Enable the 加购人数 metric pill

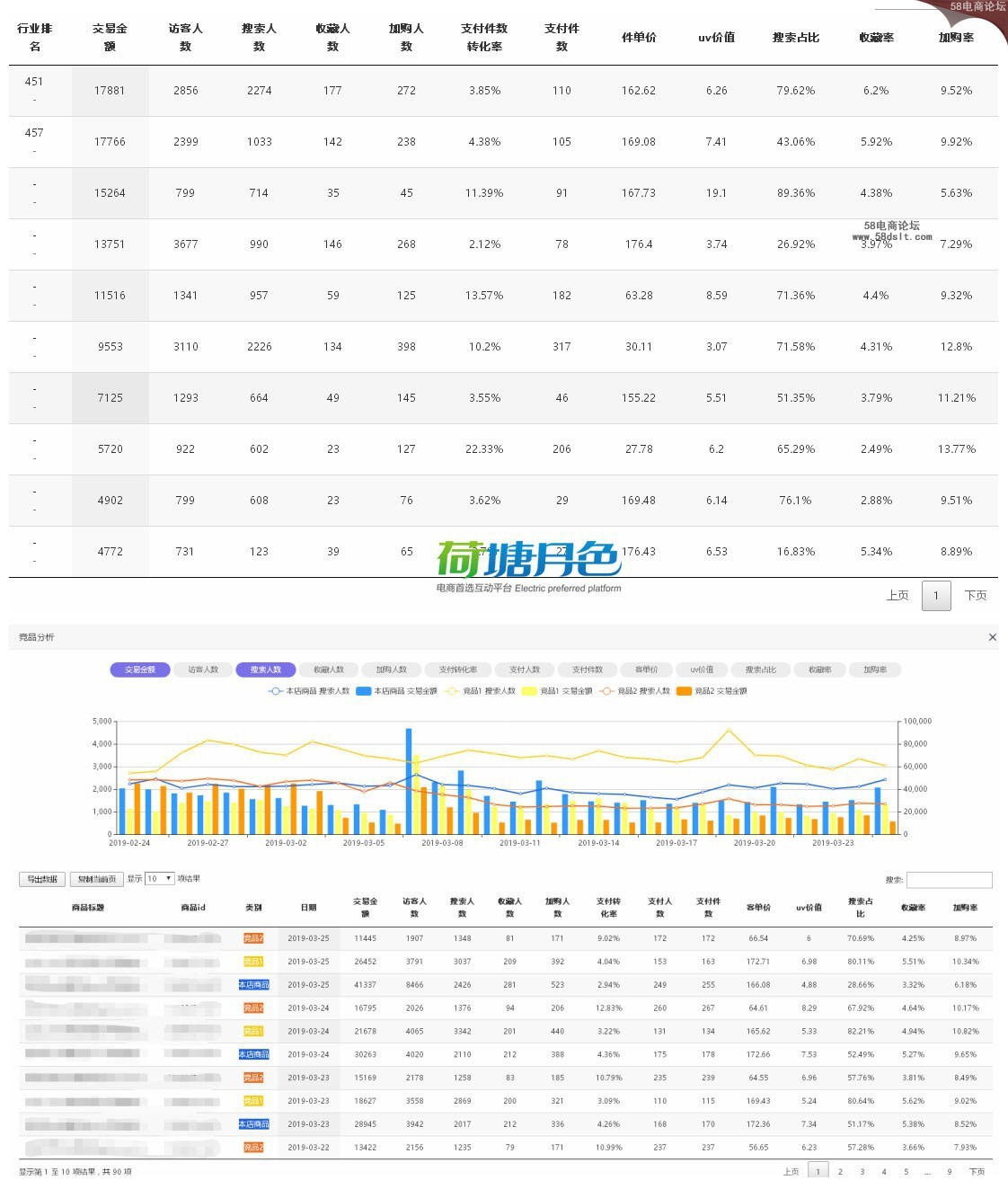[x=392, y=670]
